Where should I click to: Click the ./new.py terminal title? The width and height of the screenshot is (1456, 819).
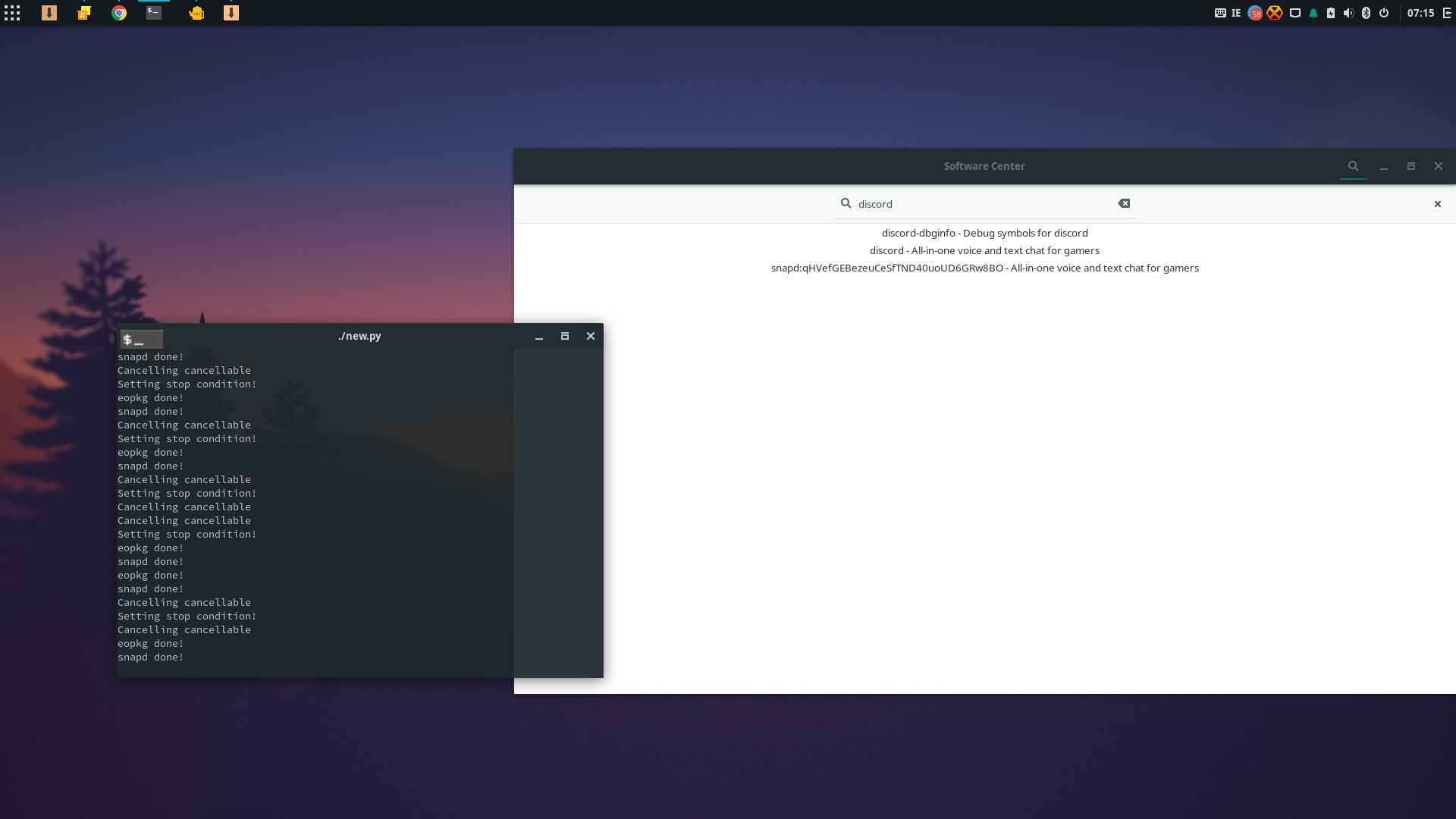coord(359,336)
